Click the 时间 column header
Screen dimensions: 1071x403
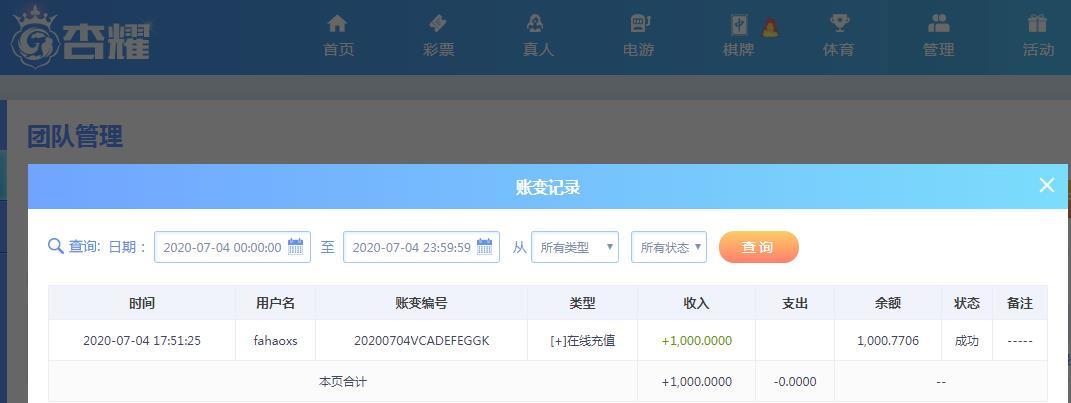(141, 303)
